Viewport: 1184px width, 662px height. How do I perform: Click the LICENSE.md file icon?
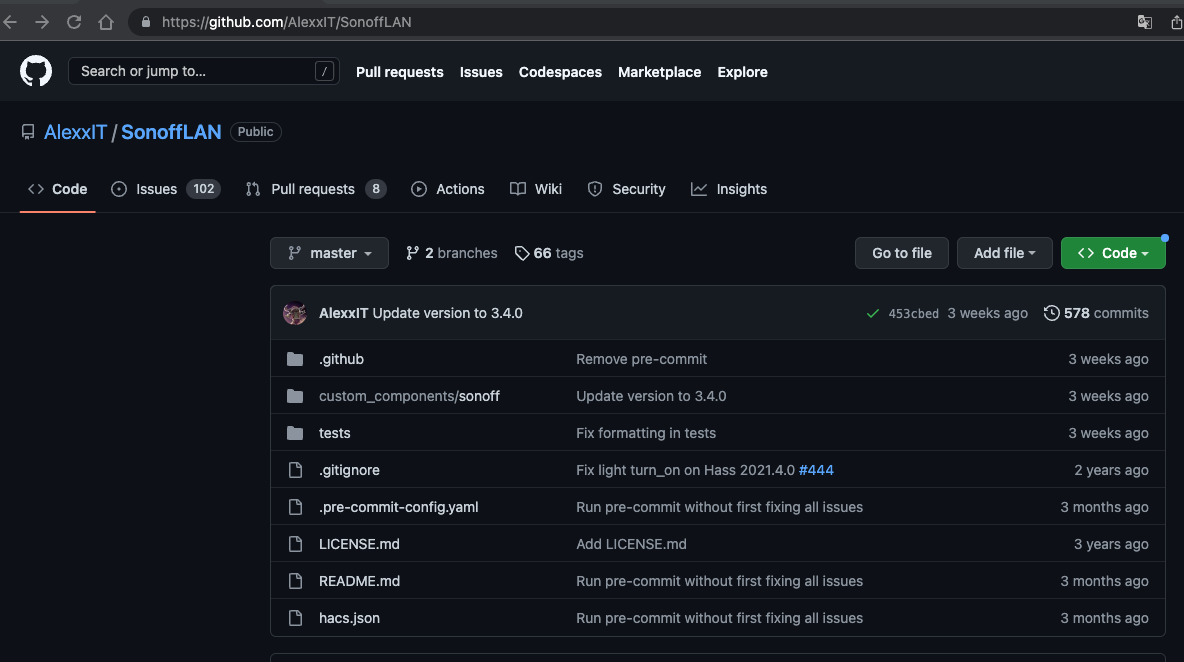(295, 544)
